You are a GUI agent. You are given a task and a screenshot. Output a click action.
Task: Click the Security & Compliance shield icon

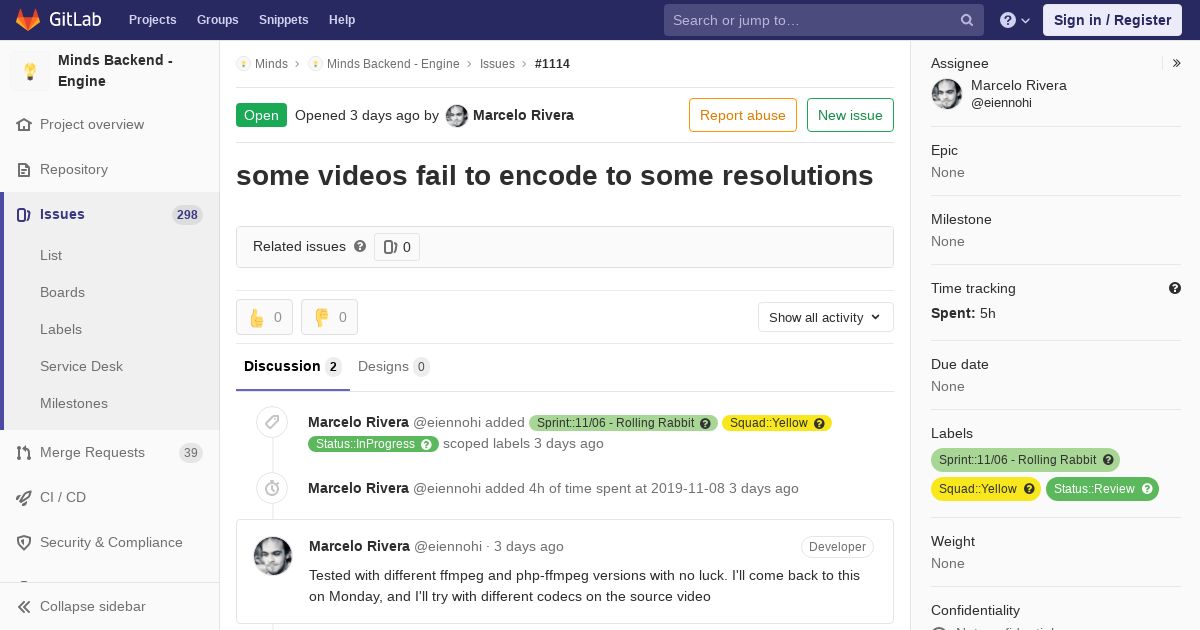[x=24, y=543]
